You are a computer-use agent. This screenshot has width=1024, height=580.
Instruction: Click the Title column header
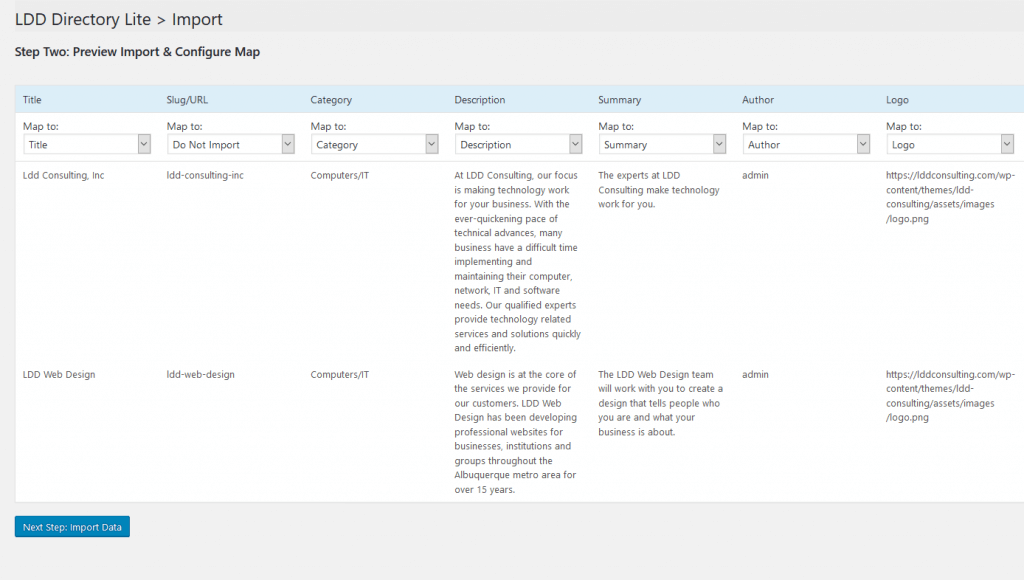(x=32, y=99)
